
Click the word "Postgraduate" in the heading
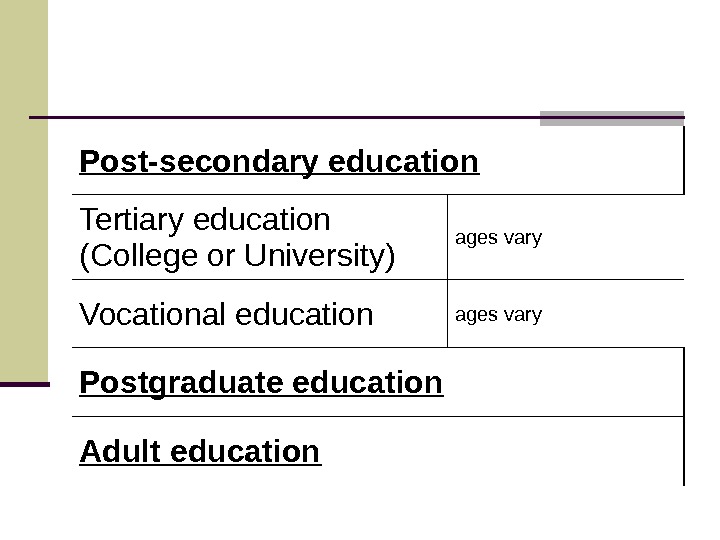tap(169, 382)
